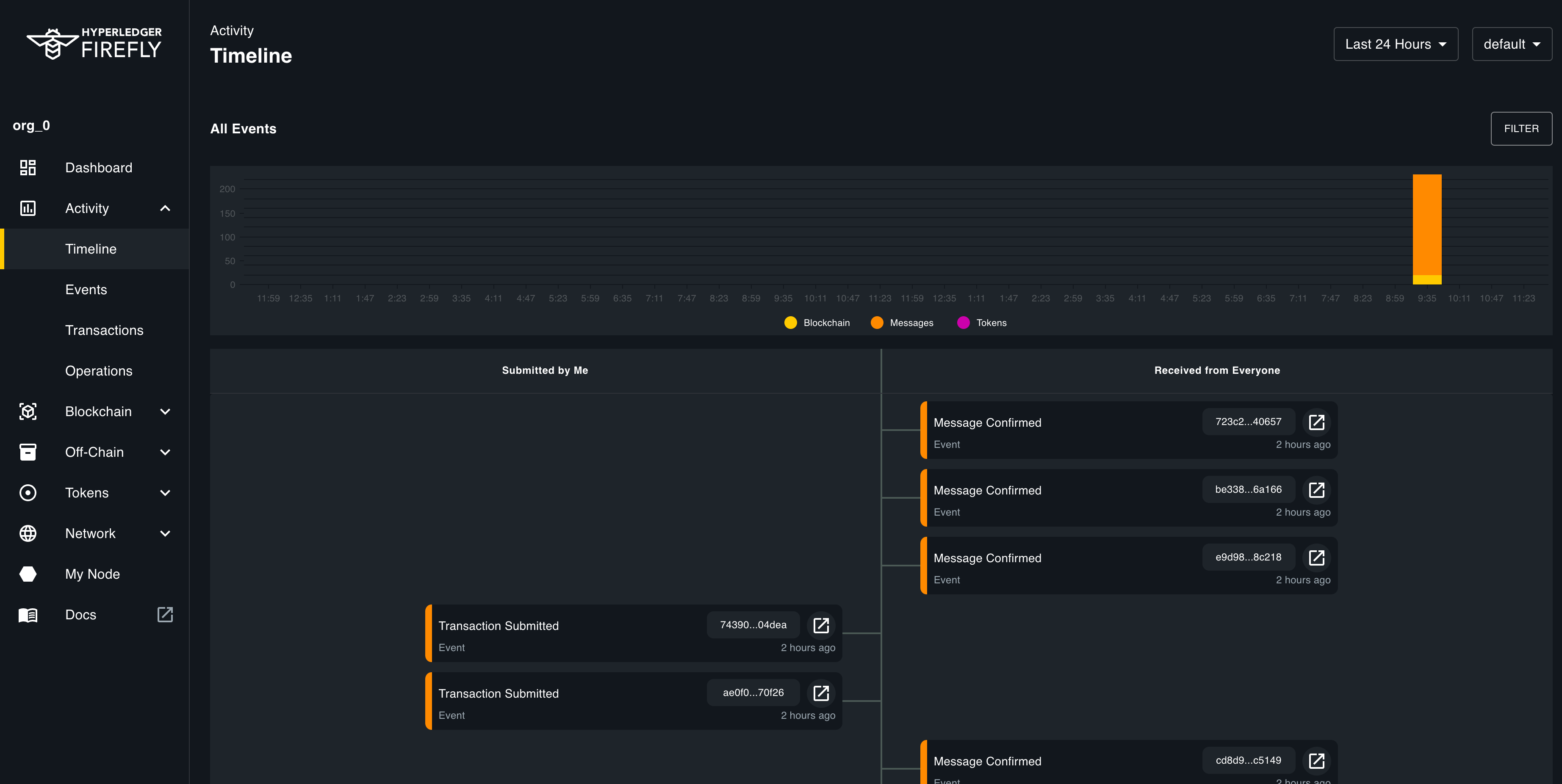
Task: Open the Last 24 Hours time dropdown
Action: point(1396,44)
